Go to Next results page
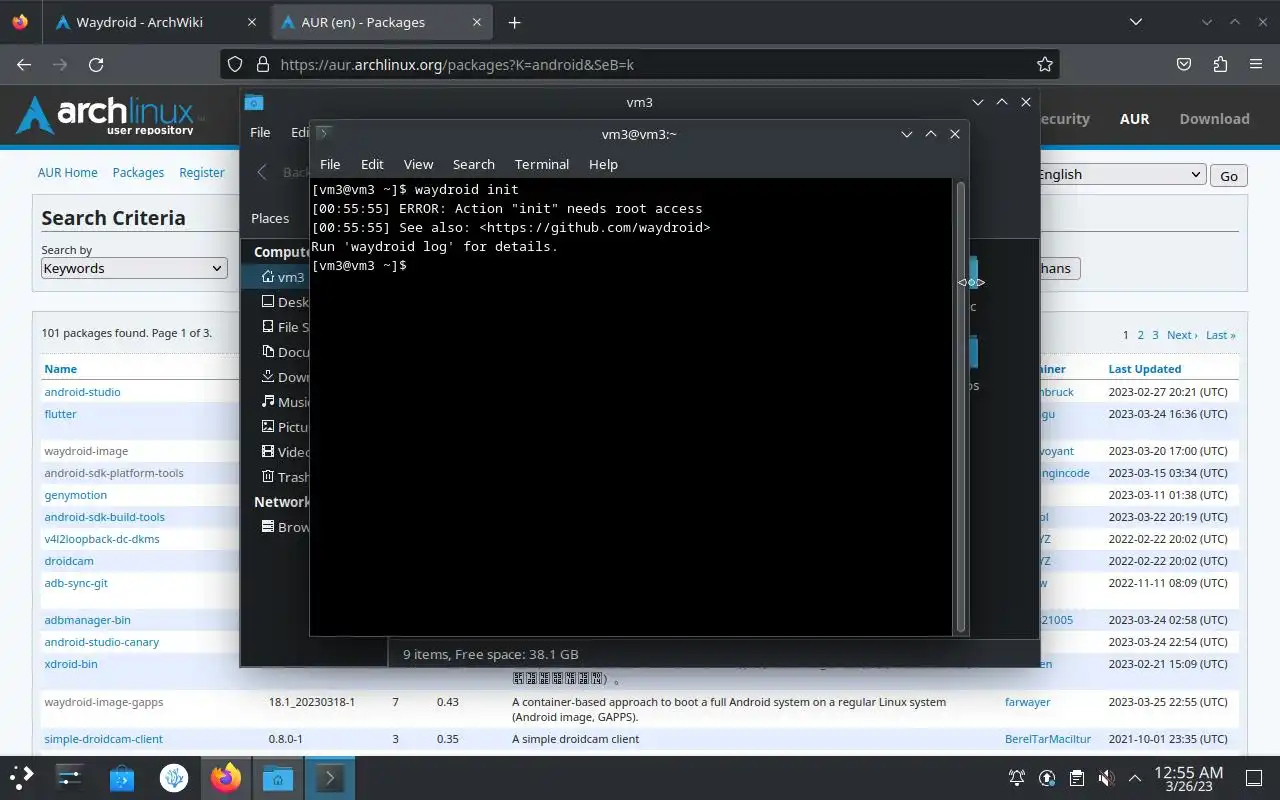 (x=1181, y=335)
